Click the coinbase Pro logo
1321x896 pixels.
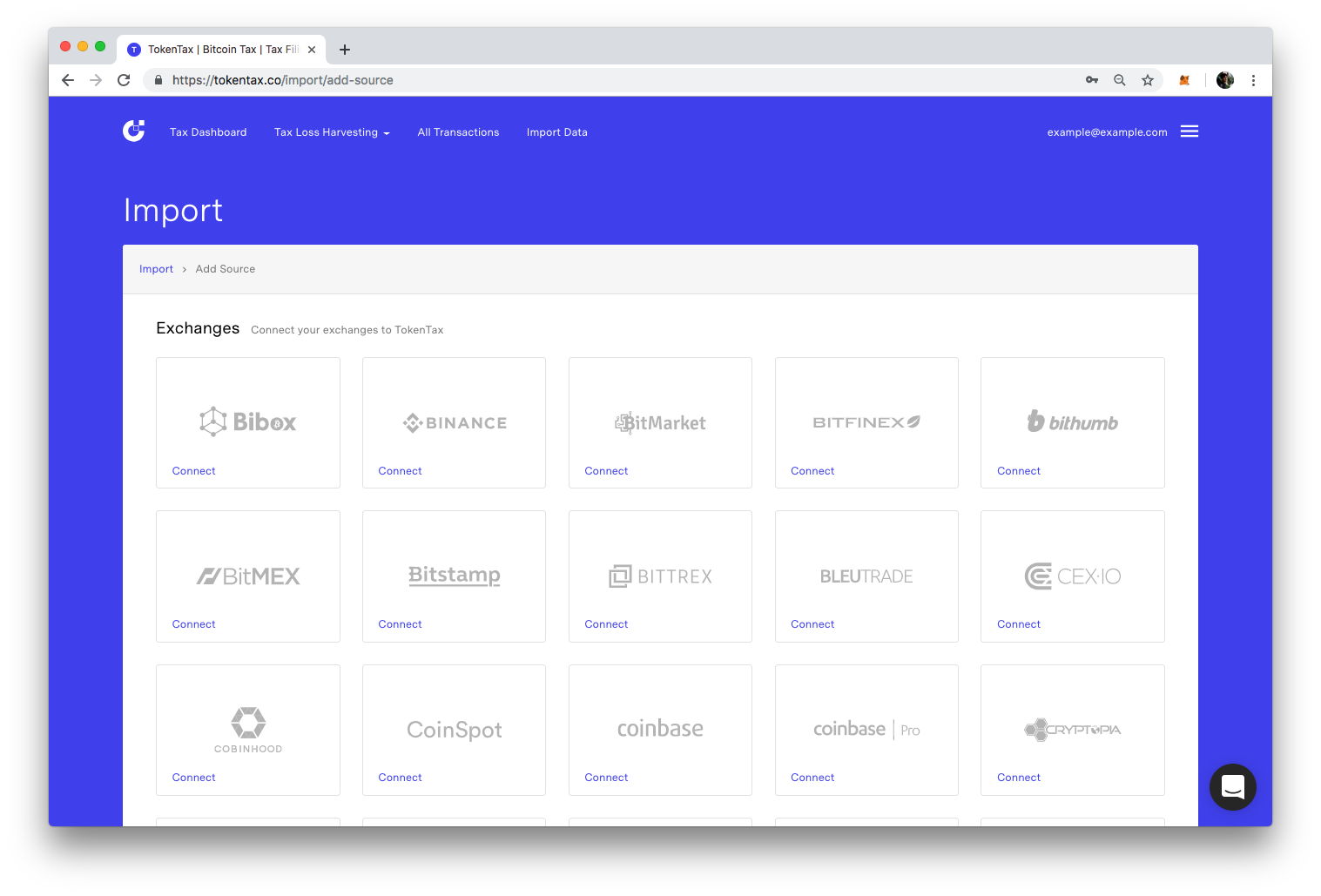pyautogui.click(x=866, y=729)
